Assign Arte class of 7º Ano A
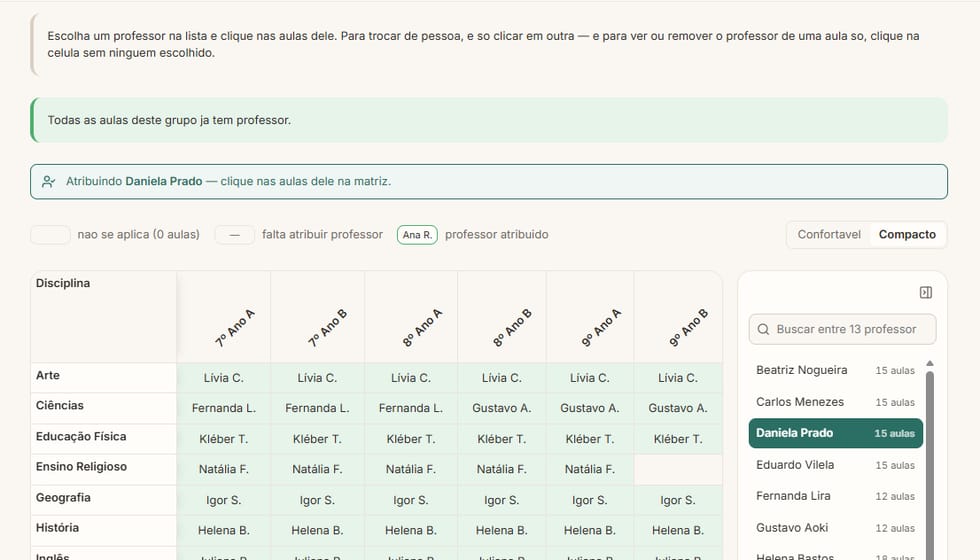Viewport: 980px width, 560px height. tap(224, 378)
